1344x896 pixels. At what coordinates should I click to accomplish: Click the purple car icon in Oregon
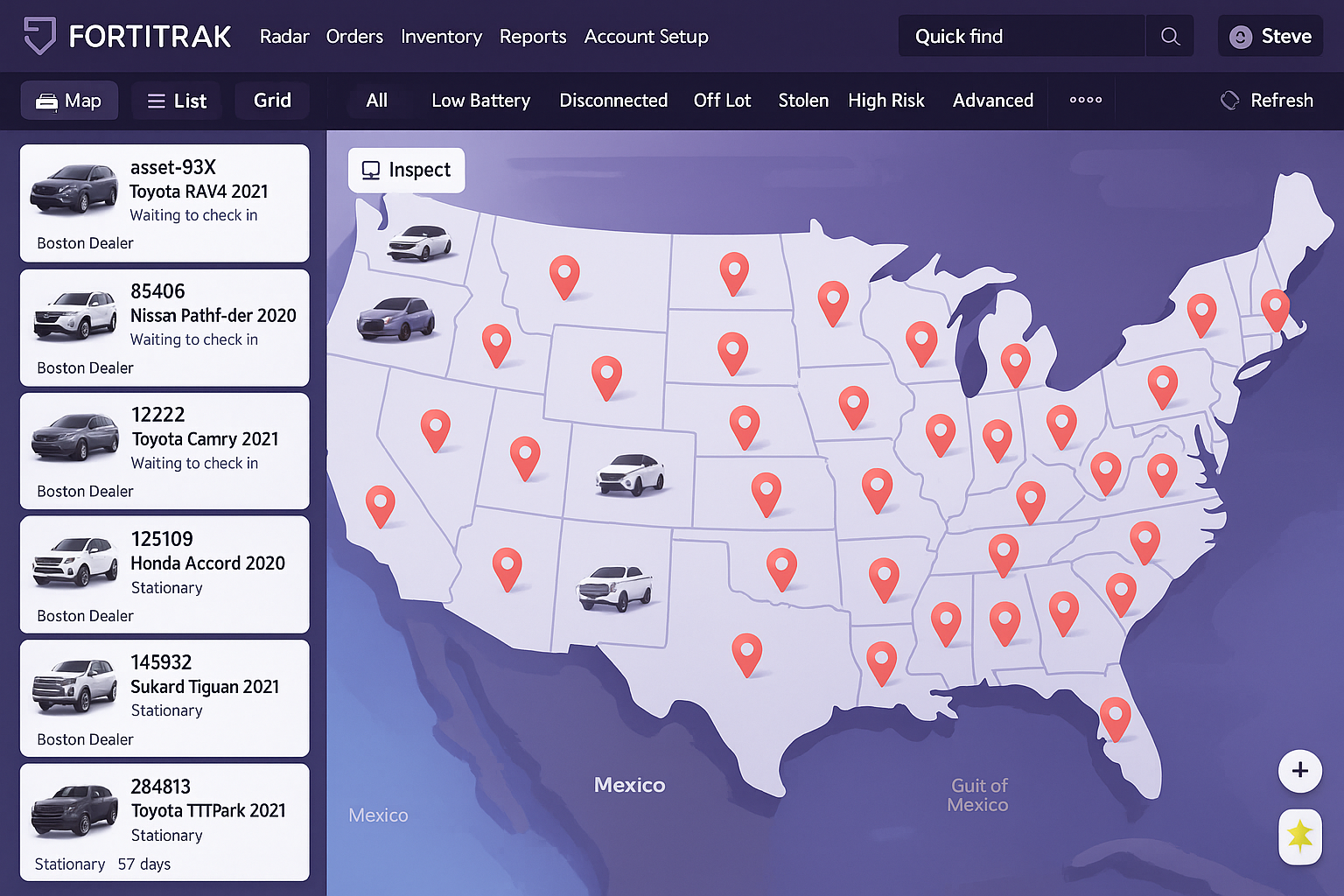[x=396, y=318]
